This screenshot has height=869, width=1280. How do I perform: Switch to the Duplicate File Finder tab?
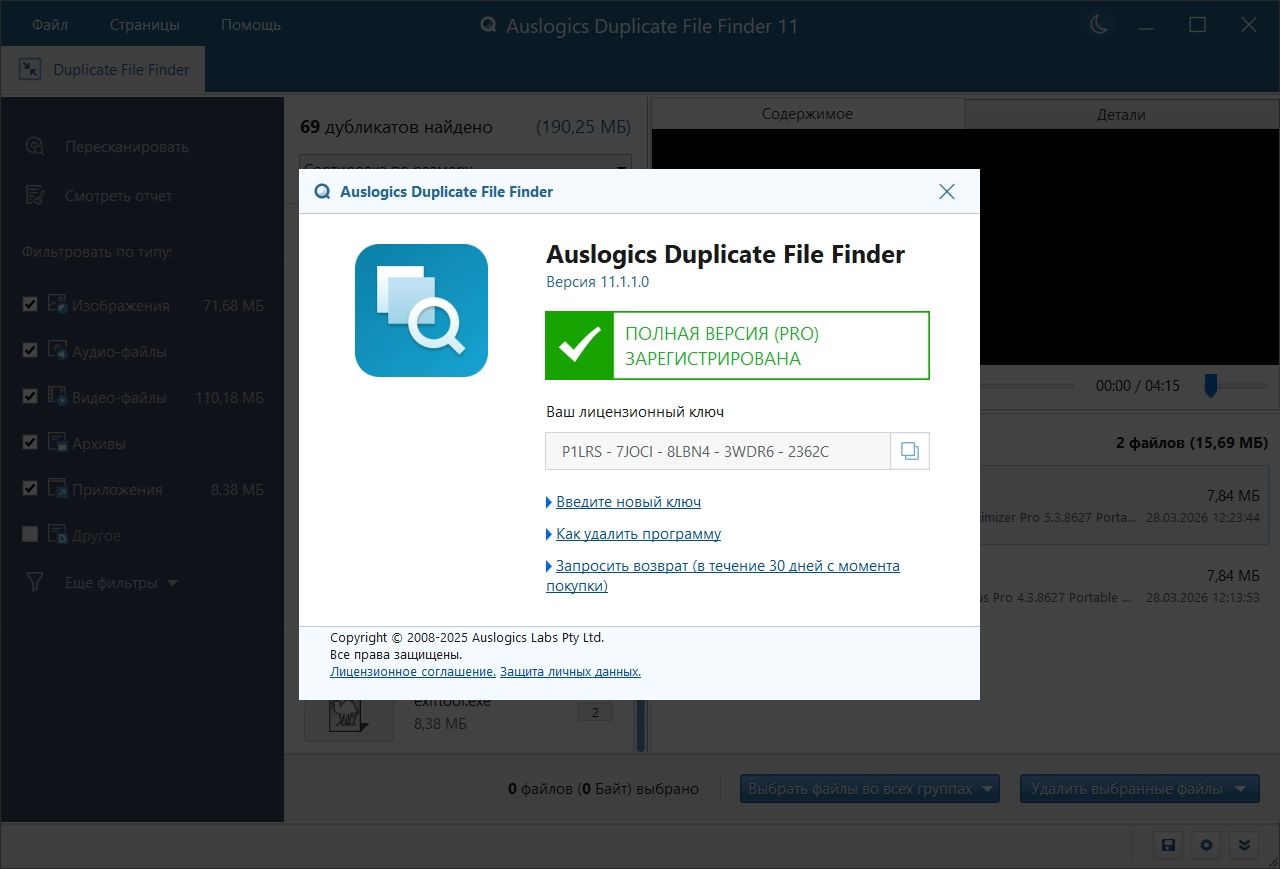(x=105, y=70)
